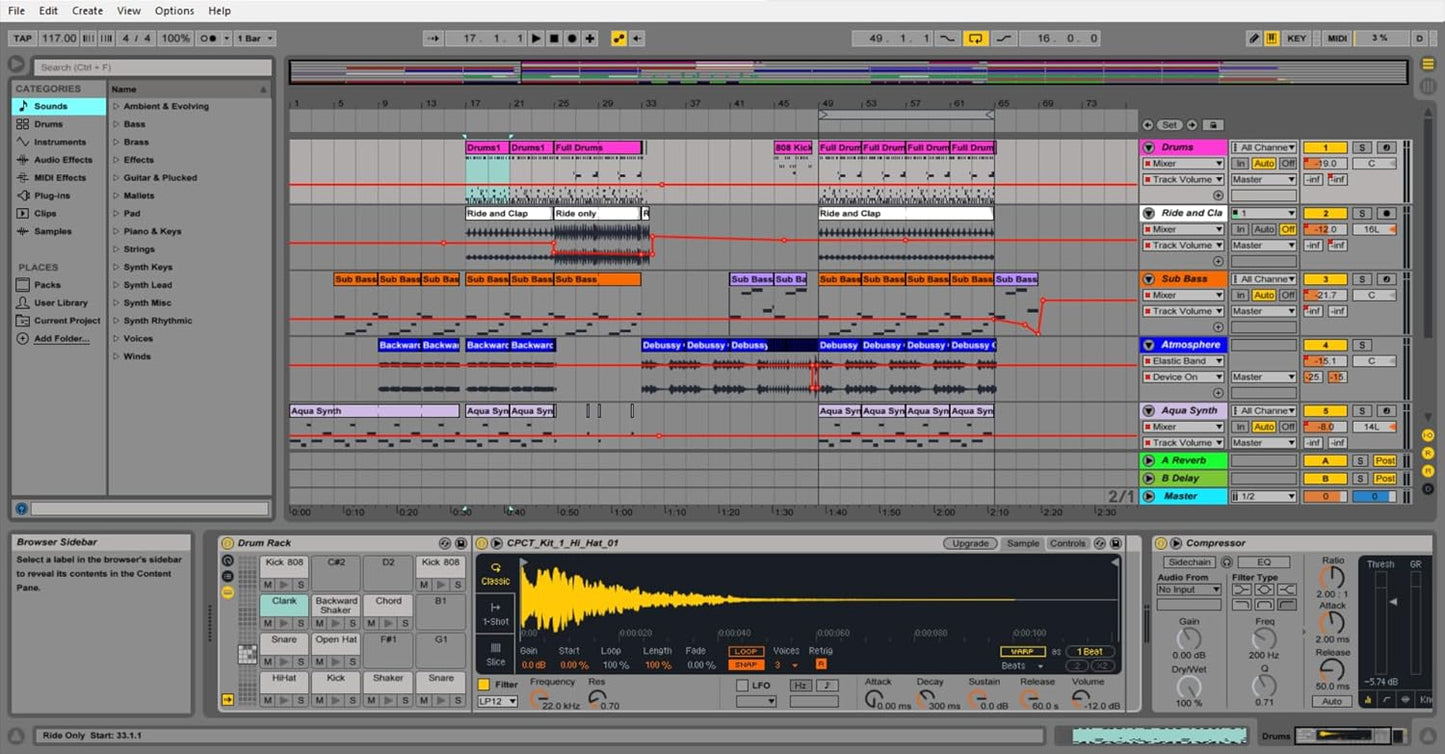Select the 1-Shot playback mode

click(496, 613)
